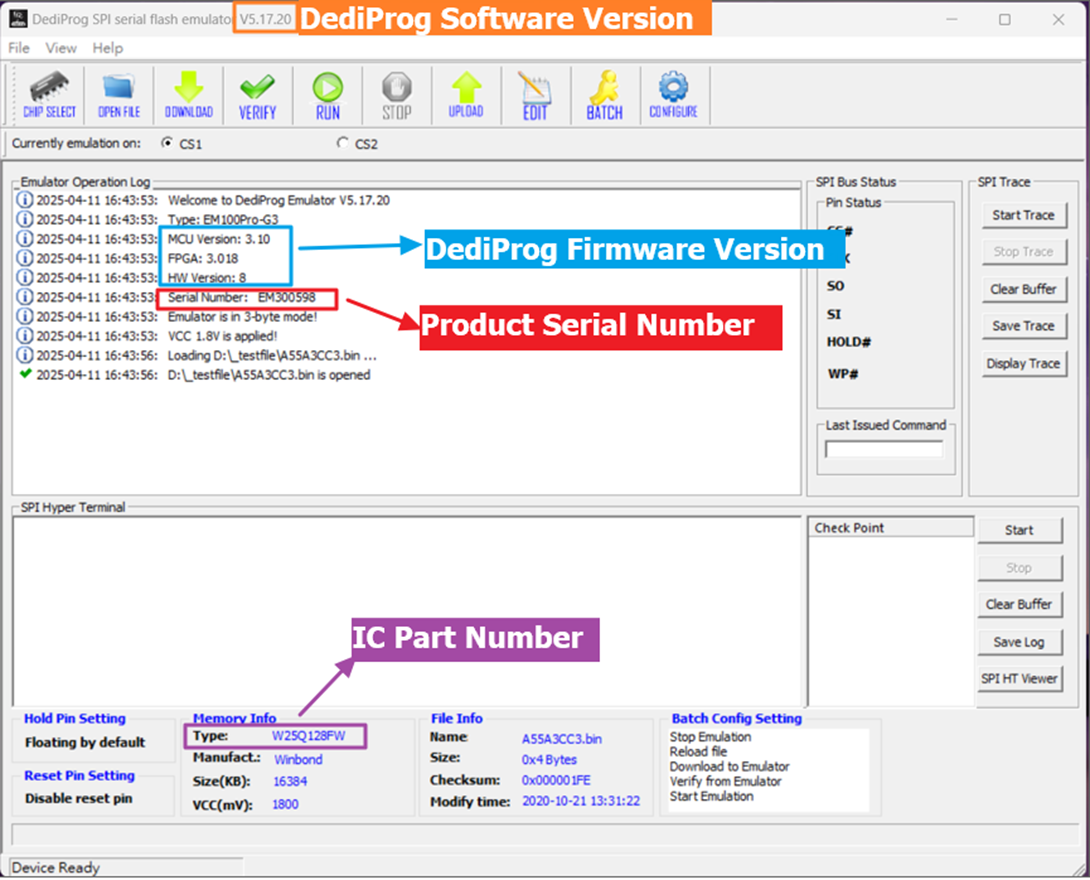Click 'Stop Emulation' in Batch Config Setting
1090x880 pixels.
(710, 738)
